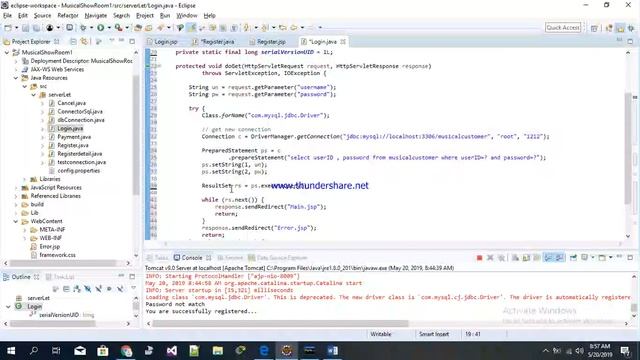The width and height of the screenshot is (640, 360).
Task: Click the New file wizard icon
Action: click(8, 28)
